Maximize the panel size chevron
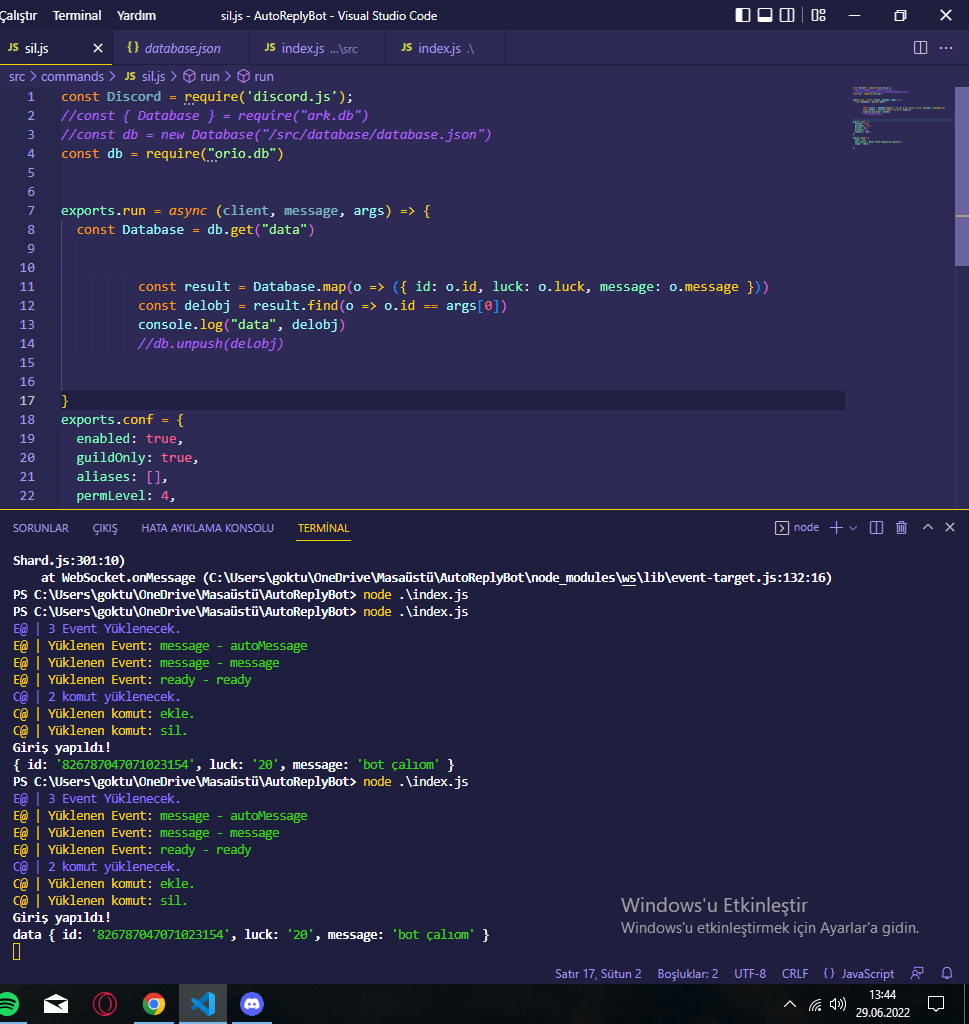969x1024 pixels. 927,527
